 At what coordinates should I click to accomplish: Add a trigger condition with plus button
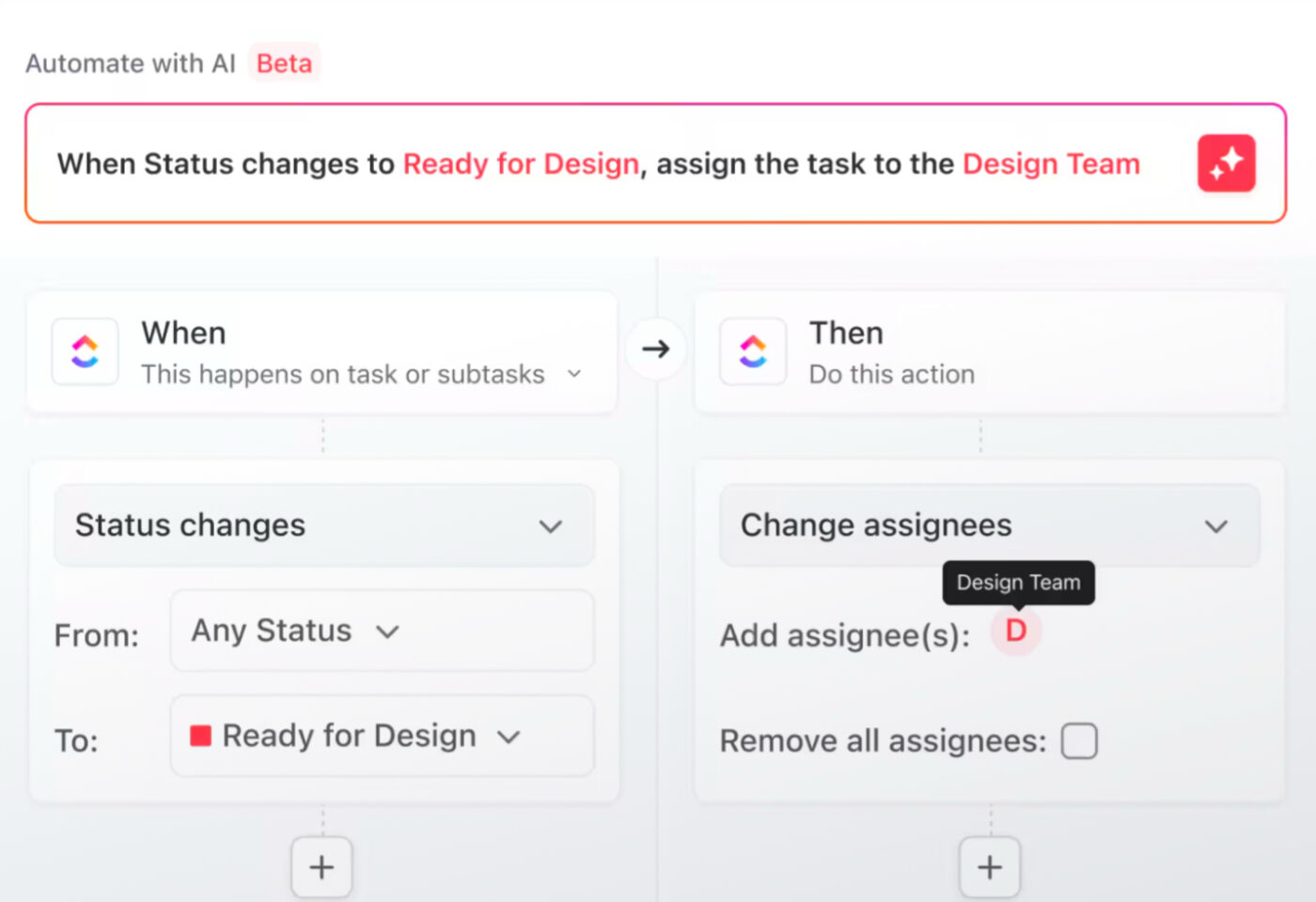[321, 867]
